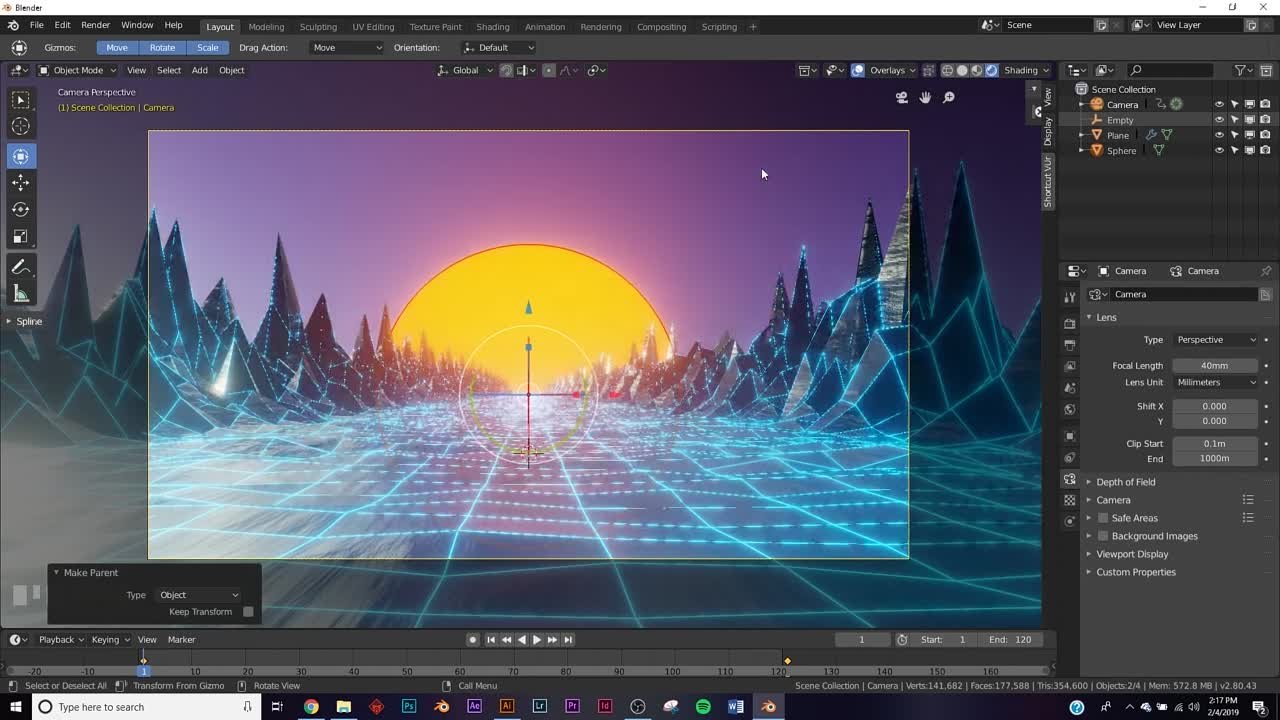Image resolution: width=1280 pixels, height=720 pixels.
Task: Open the Shading mode dropdown
Action: click(1027, 70)
